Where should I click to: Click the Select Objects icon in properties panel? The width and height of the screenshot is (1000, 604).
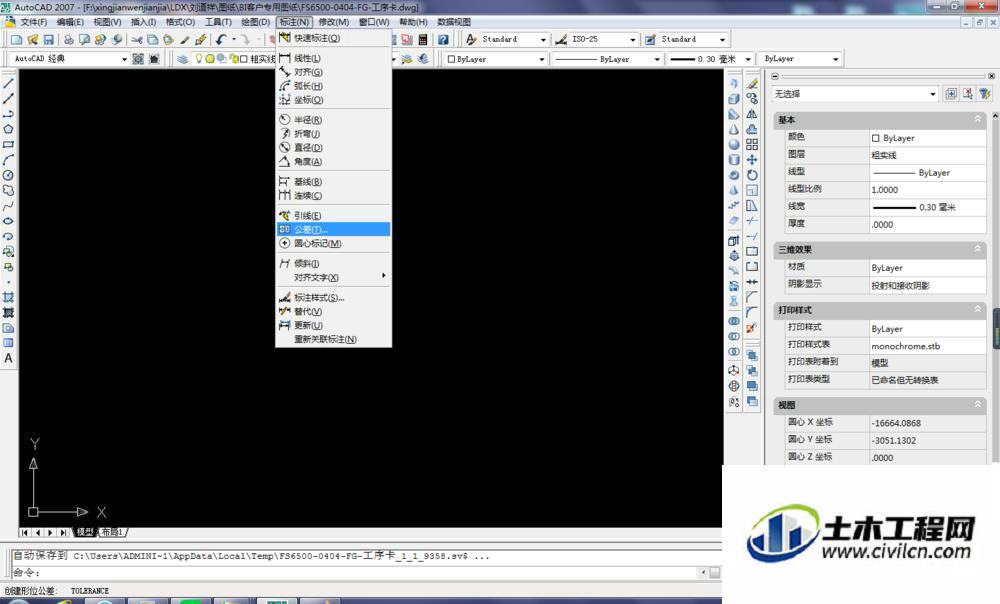(x=968, y=94)
